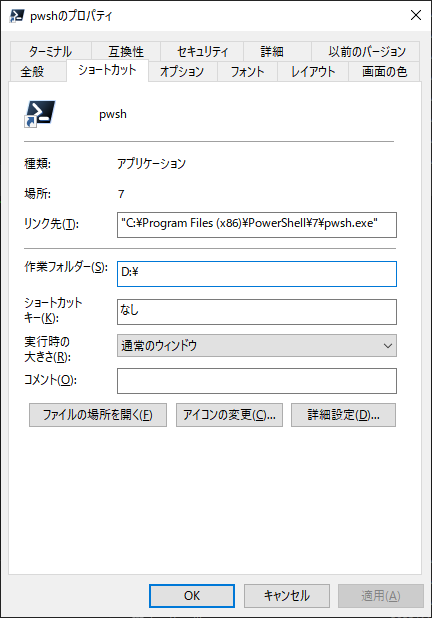
Task: Select the ショートカット tab
Action: (x=107, y=70)
